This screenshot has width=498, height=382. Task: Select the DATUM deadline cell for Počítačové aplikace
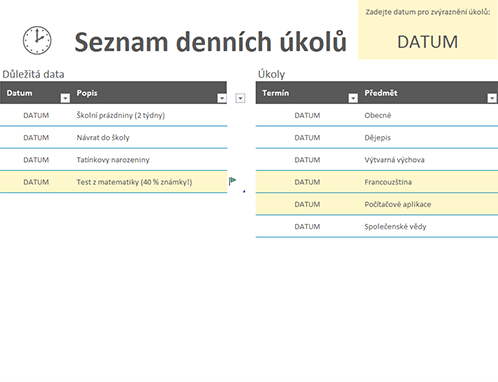click(x=307, y=204)
